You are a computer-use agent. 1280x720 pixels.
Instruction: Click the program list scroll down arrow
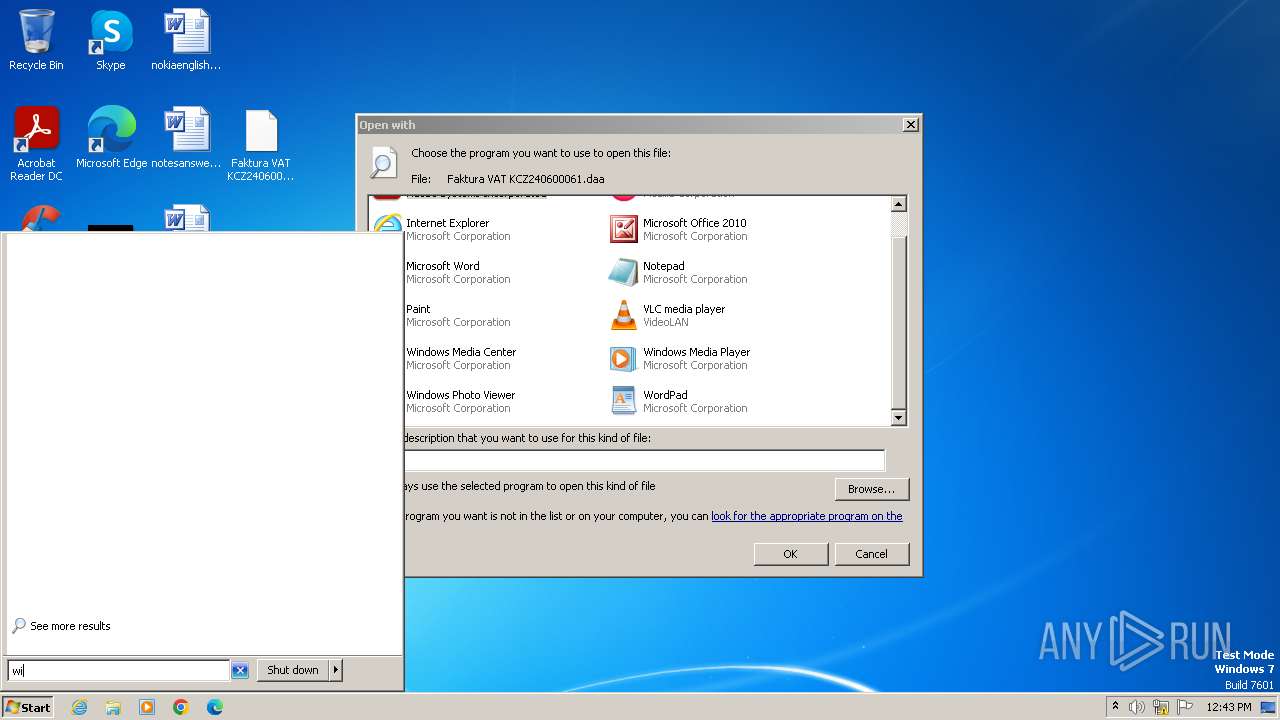898,418
